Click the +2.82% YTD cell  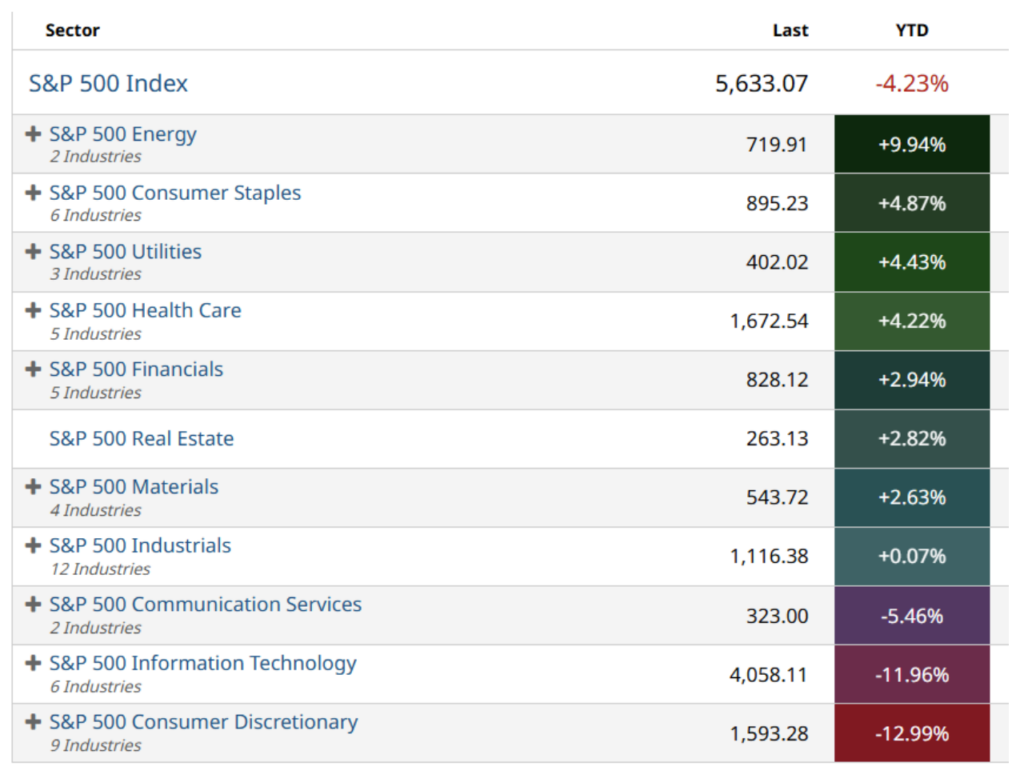point(912,438)
